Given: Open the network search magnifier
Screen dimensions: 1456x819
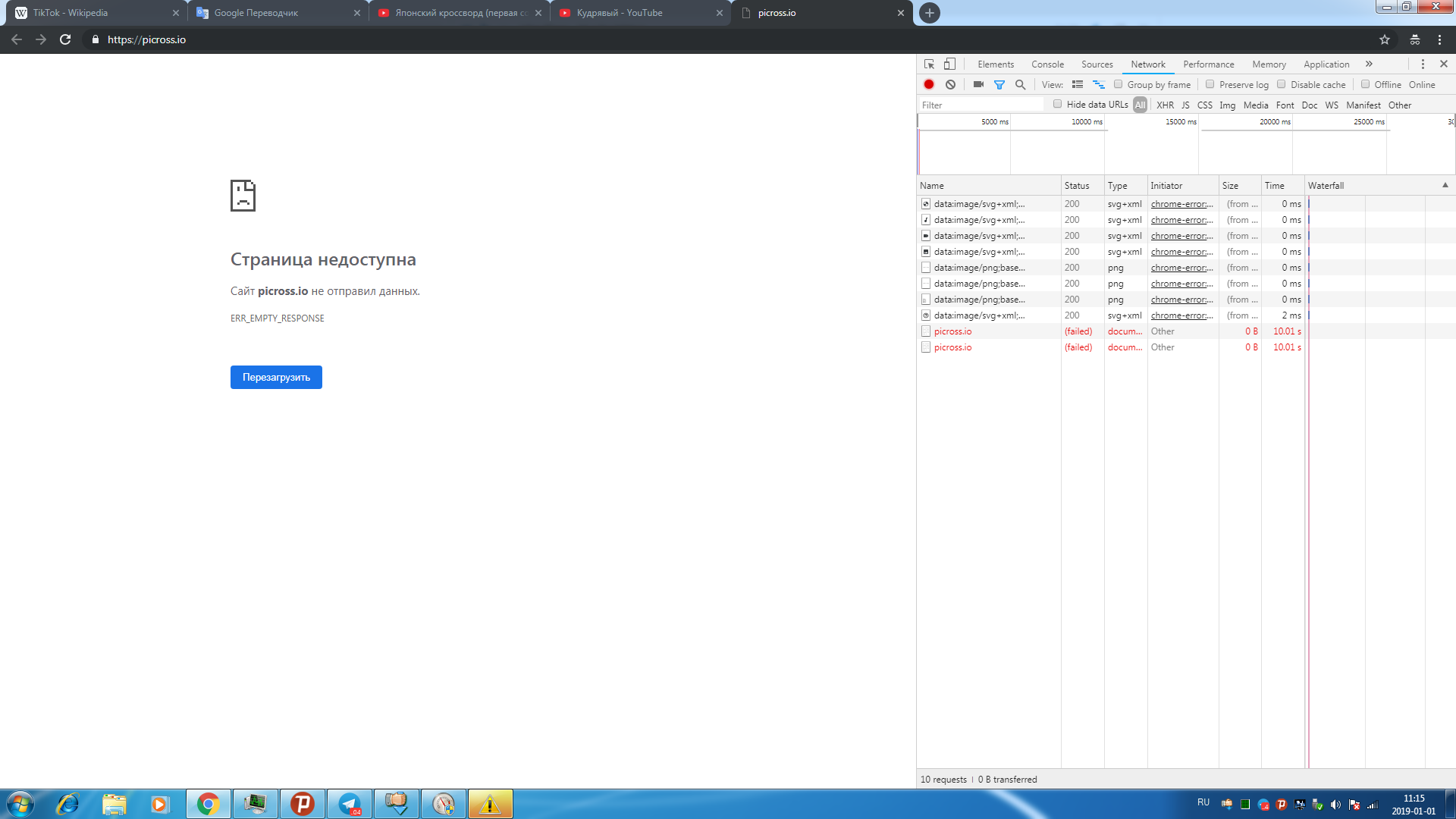Looking at the screenshot, I should 1021,84.
